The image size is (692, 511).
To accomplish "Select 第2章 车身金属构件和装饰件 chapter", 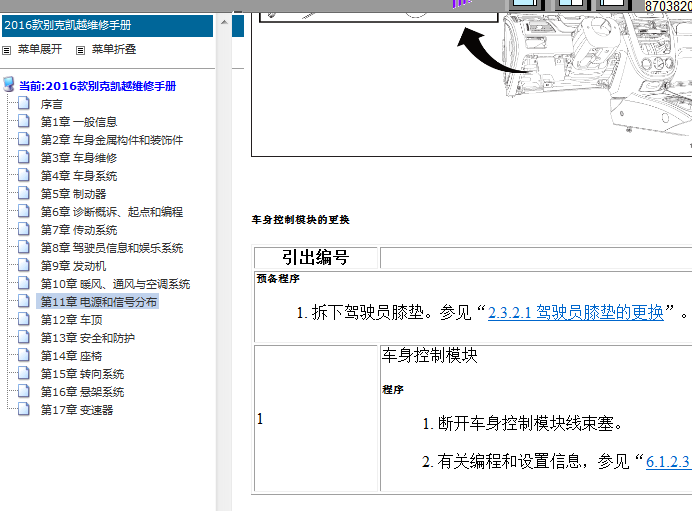I will click(x=112, y=140).
